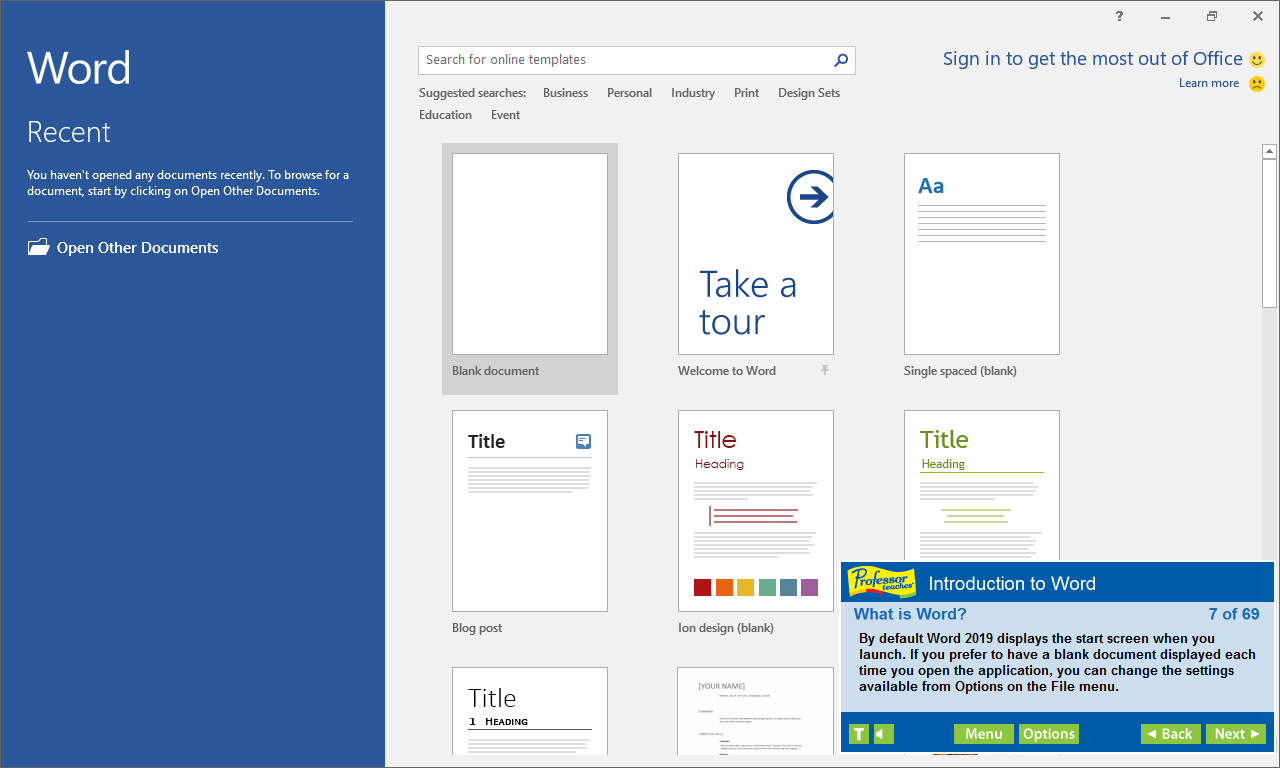Image resolution: width=1280 pixels, height=768 pixels.
Task: Advance the lesson with Next
Action: 1236,733
